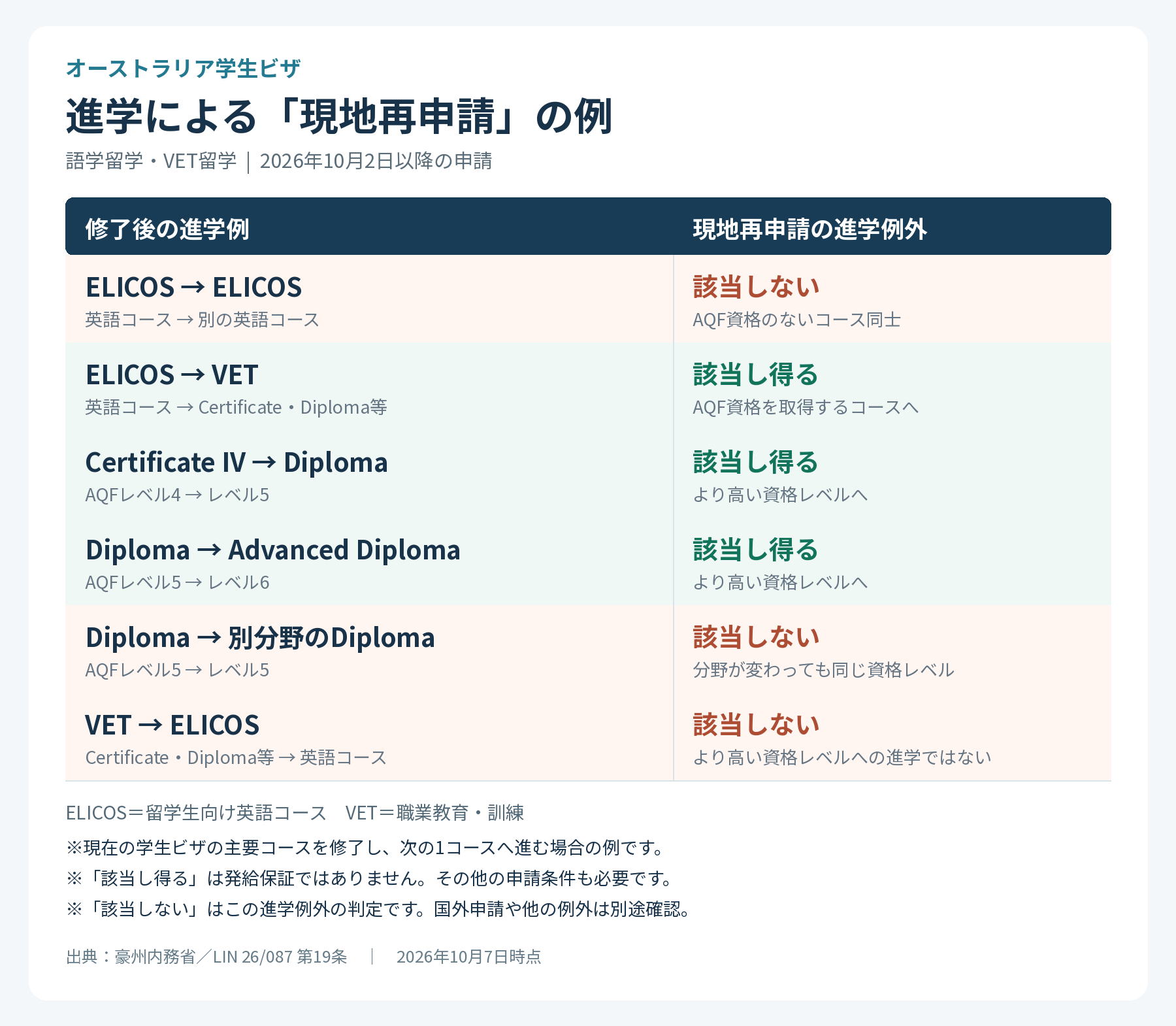Select the Diploma → 別分野のDiploma row title

point(260,638)
